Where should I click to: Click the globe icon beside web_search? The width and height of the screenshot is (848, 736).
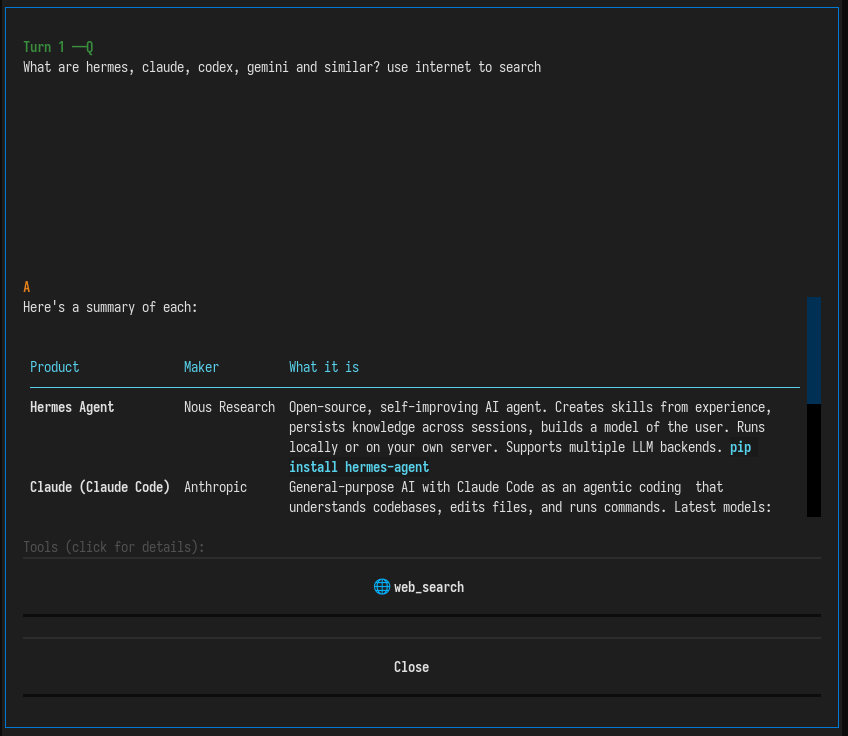point(382,587)
